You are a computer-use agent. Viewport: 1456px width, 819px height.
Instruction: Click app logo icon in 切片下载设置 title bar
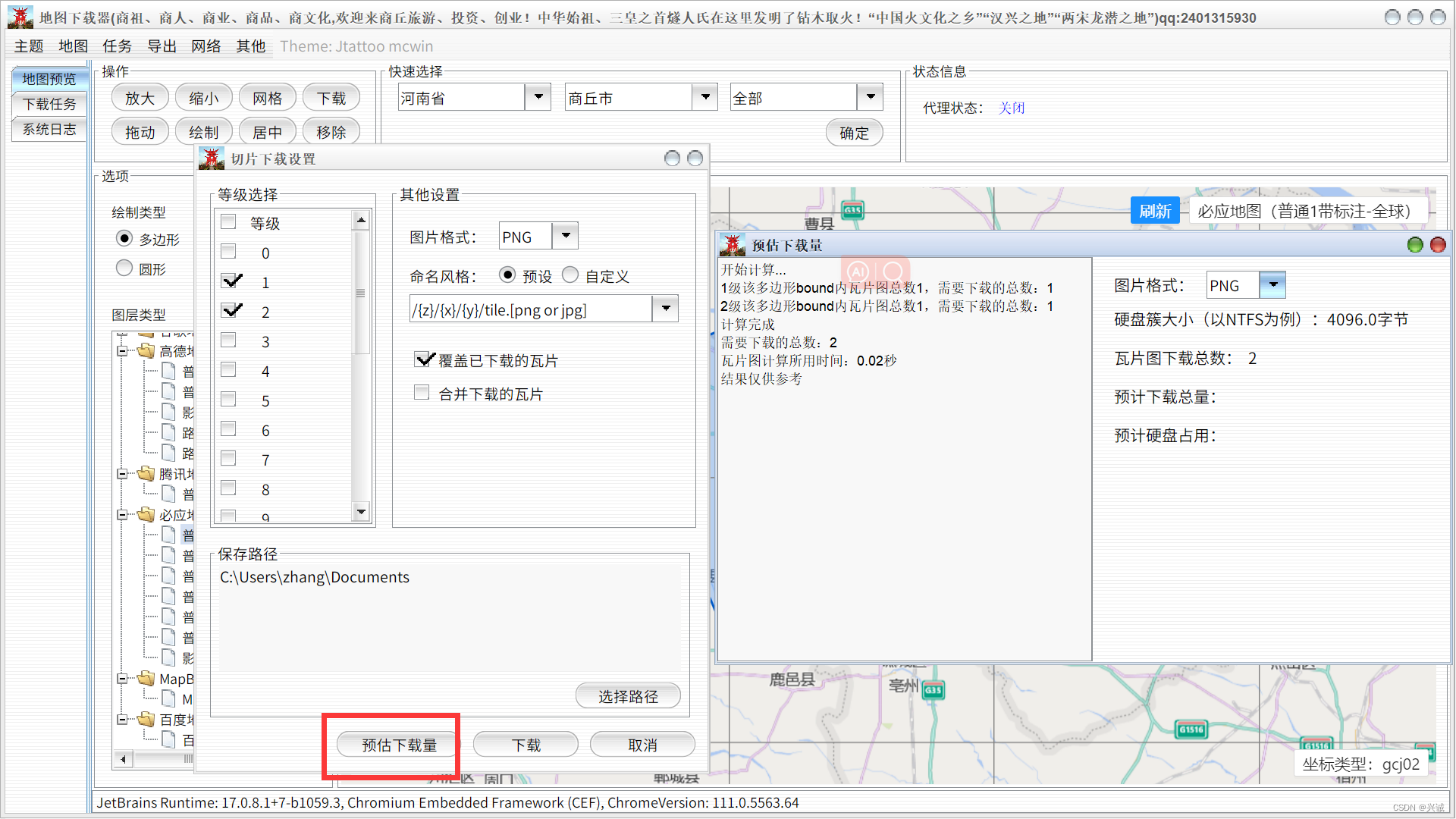212,158
